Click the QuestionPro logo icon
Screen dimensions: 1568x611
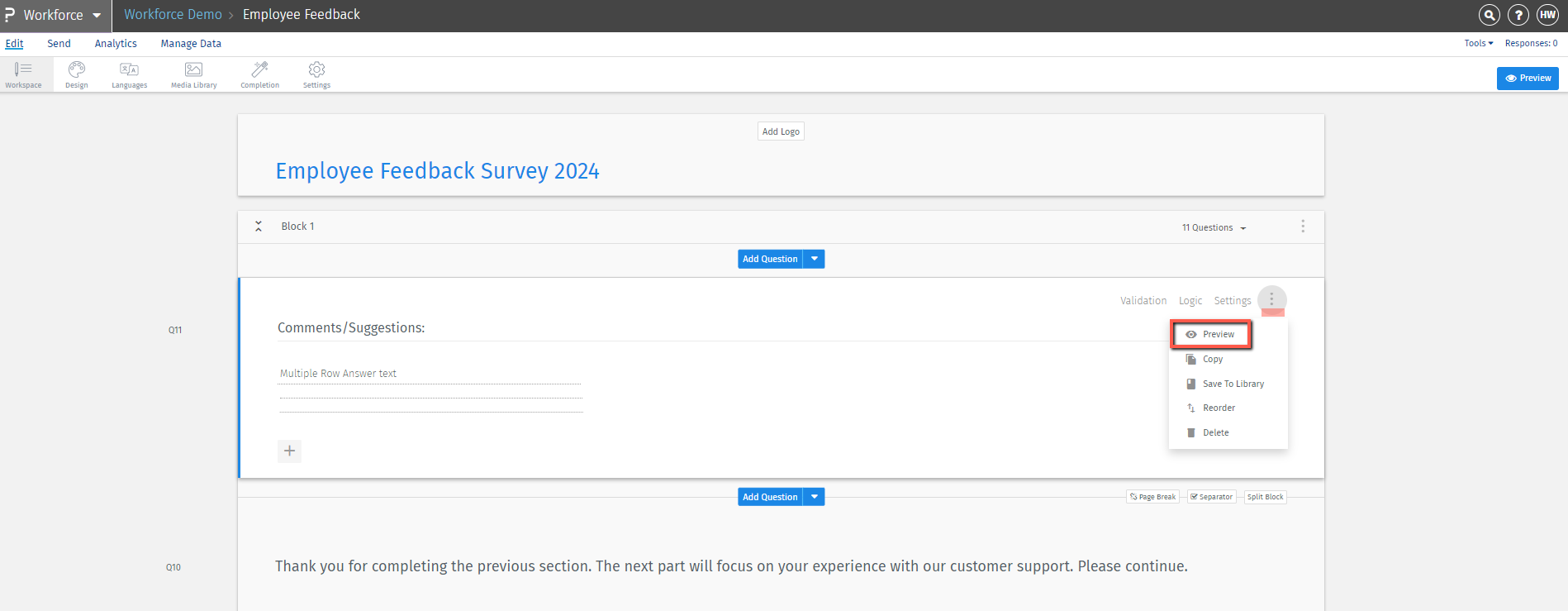point(10,15)
